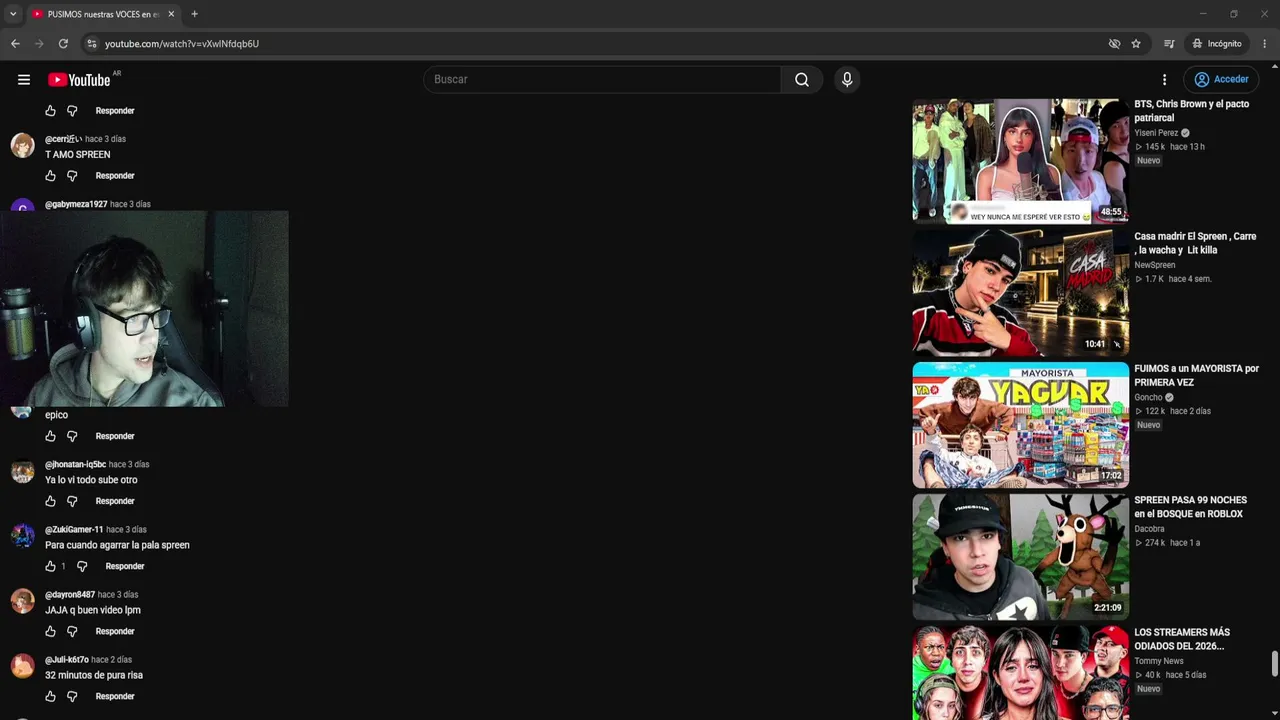
Task: Click the Incógnito profile indicator
Action: pyautogui.click(x=1217, y=44)
